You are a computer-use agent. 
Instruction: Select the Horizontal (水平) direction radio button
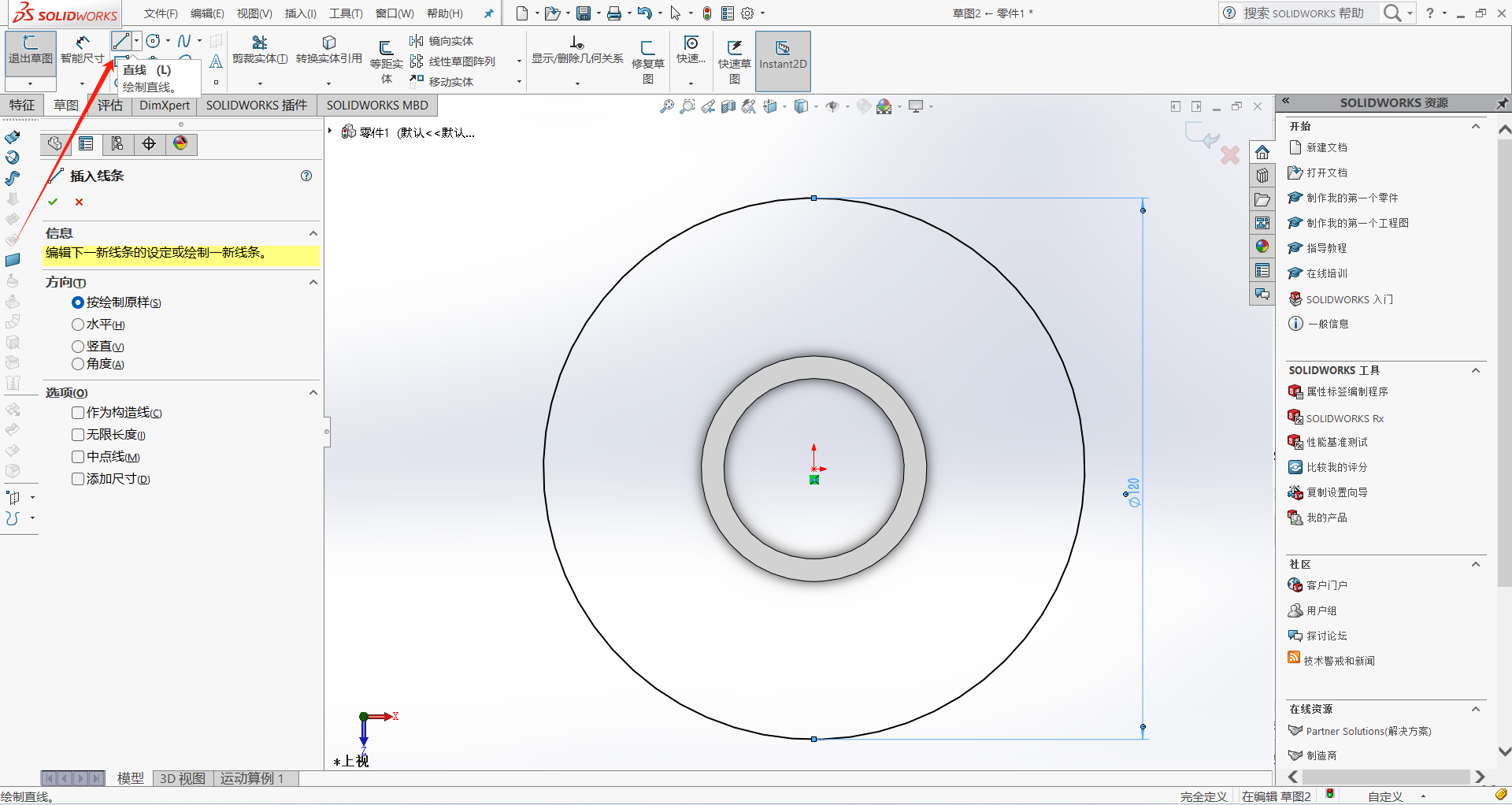pos(78,325)
